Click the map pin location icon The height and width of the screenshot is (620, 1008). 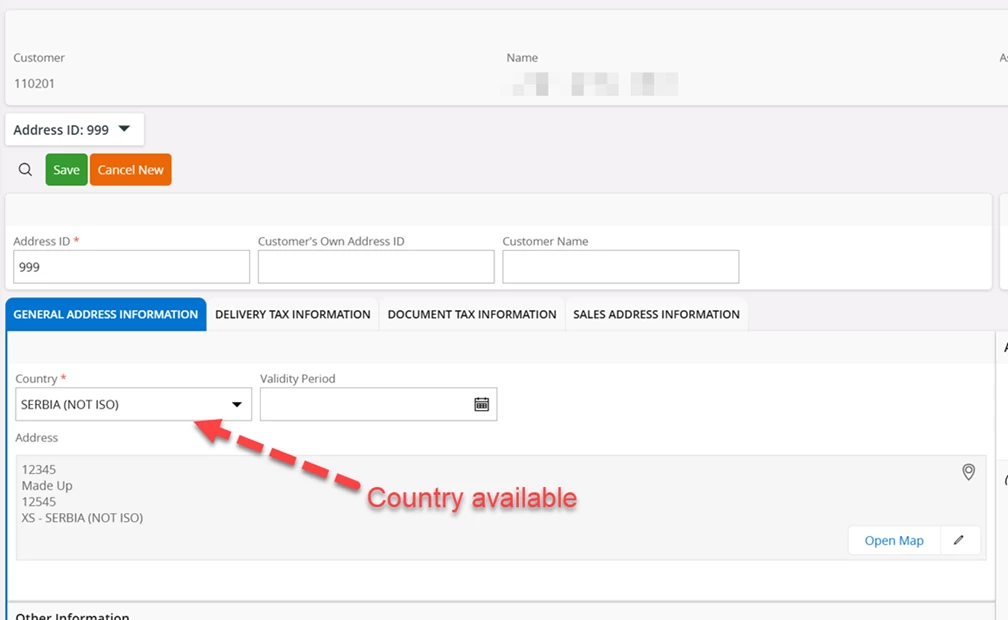[968, 471]
